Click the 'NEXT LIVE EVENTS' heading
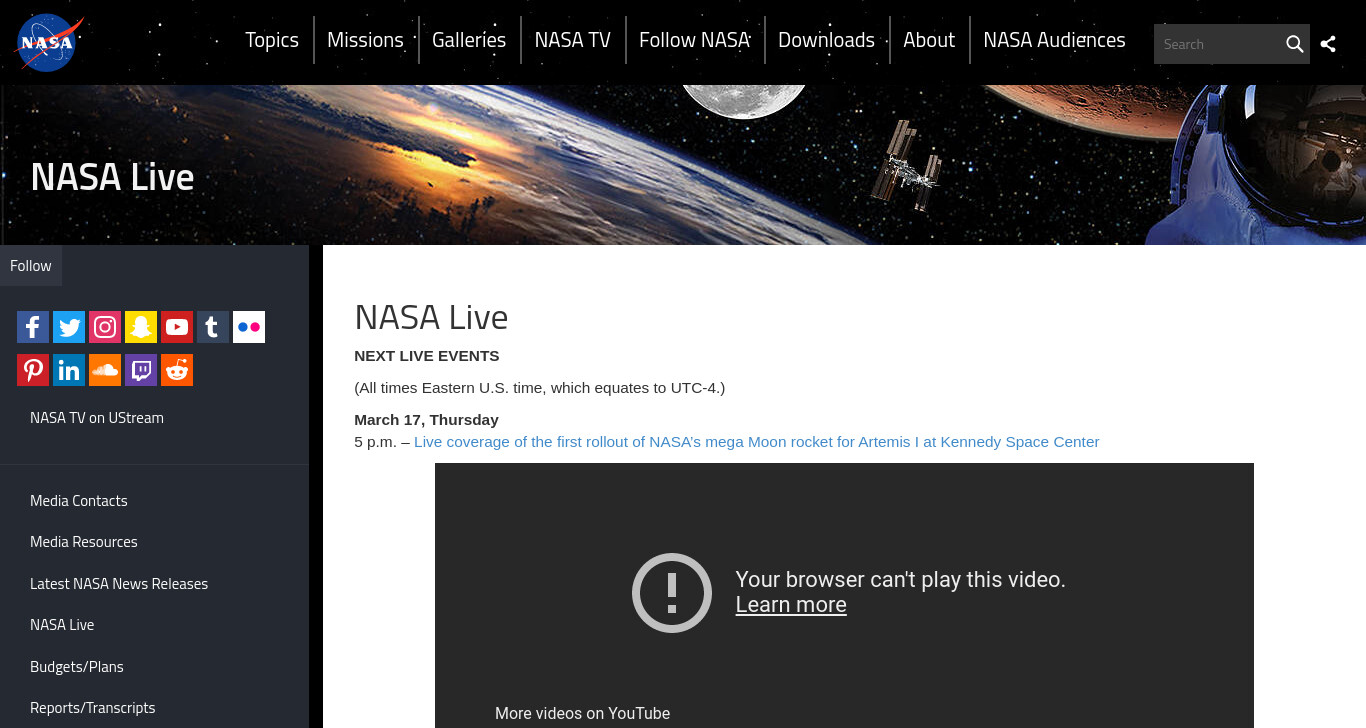The image size is (1366, 728). coord(427,356)
